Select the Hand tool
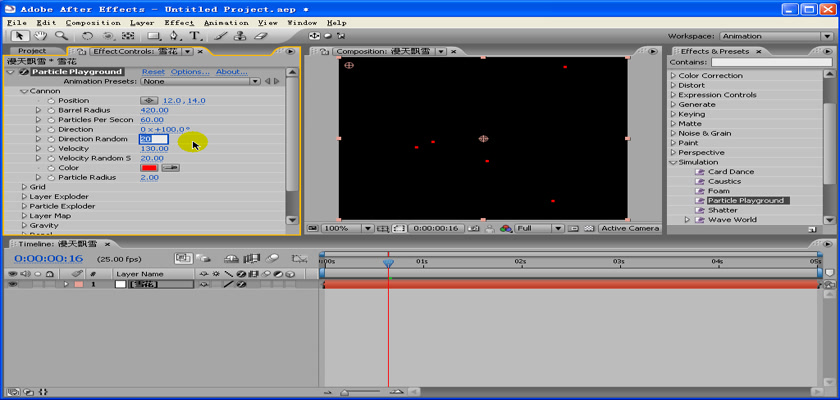Image resolution: width=840 pixels, height=400 pixels. pyautogui.click(x=40, y=36)
